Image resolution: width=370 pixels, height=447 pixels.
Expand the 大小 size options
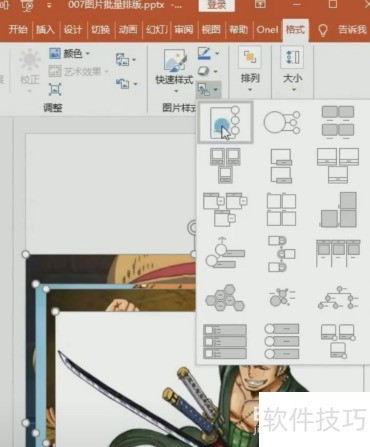tap(292, 69)
